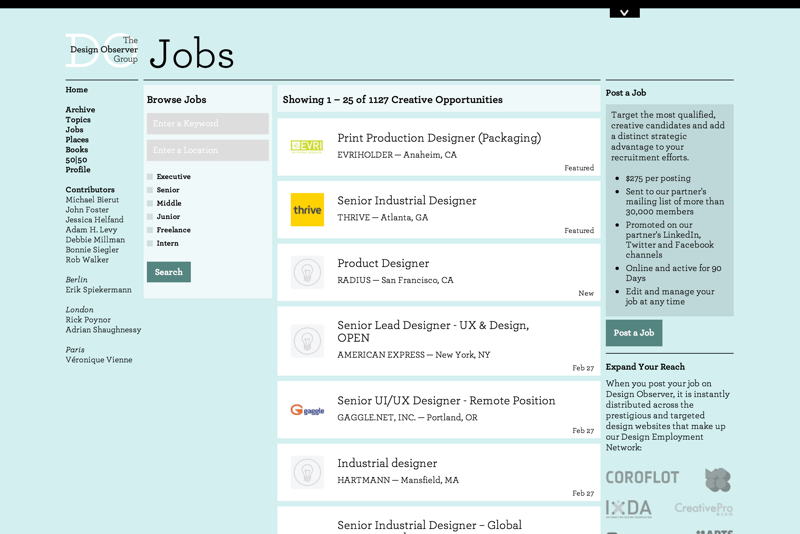Open Véronique Vienne's contributor page
Screen dimensions: 800x534
click(98, 360)
